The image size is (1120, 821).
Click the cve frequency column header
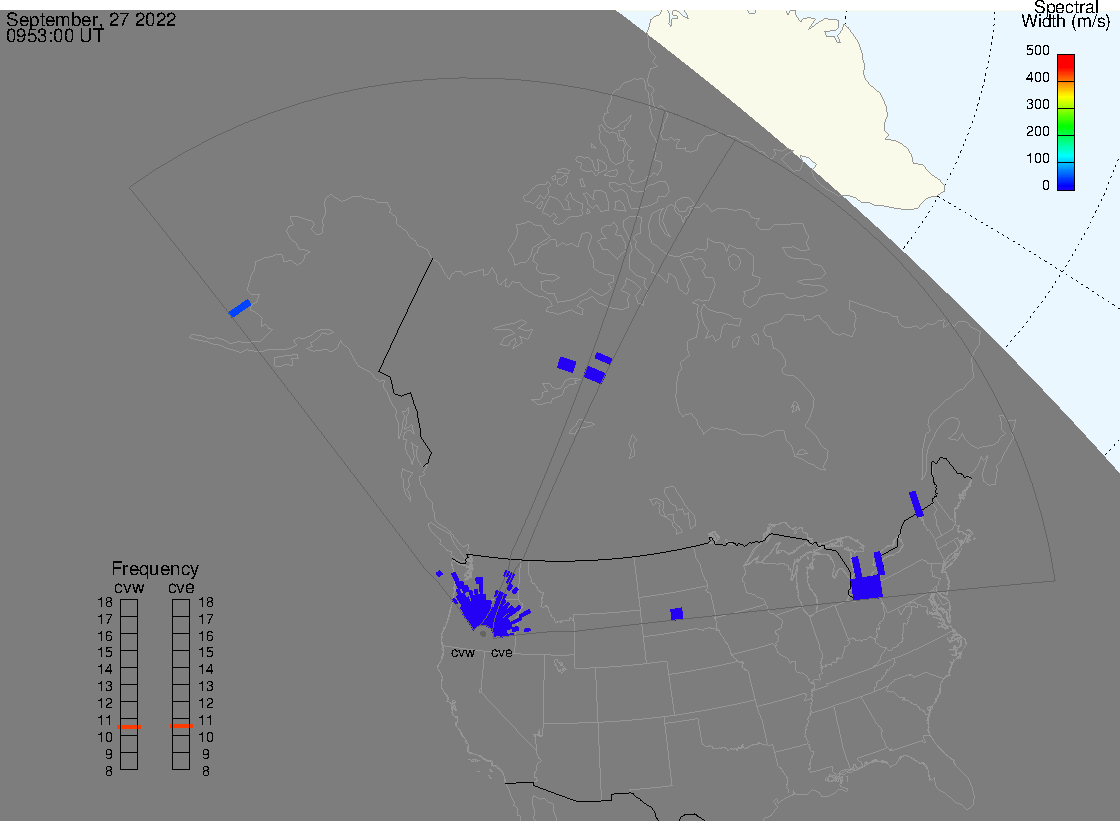(x=181, y=587)
